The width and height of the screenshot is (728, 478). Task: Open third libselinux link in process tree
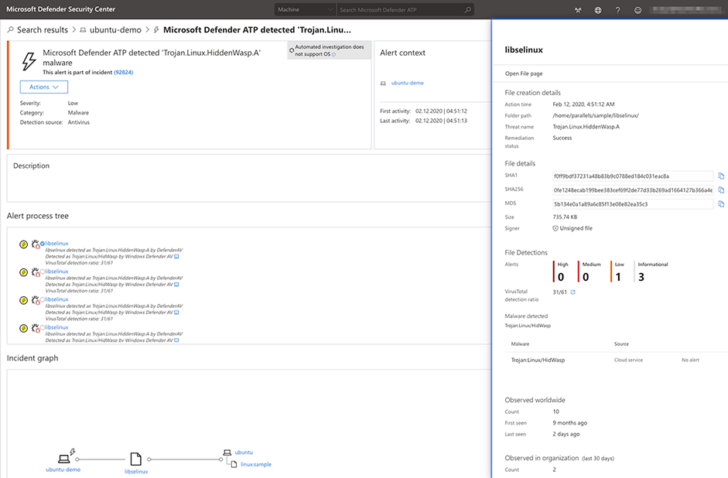(x=57, y=299)
